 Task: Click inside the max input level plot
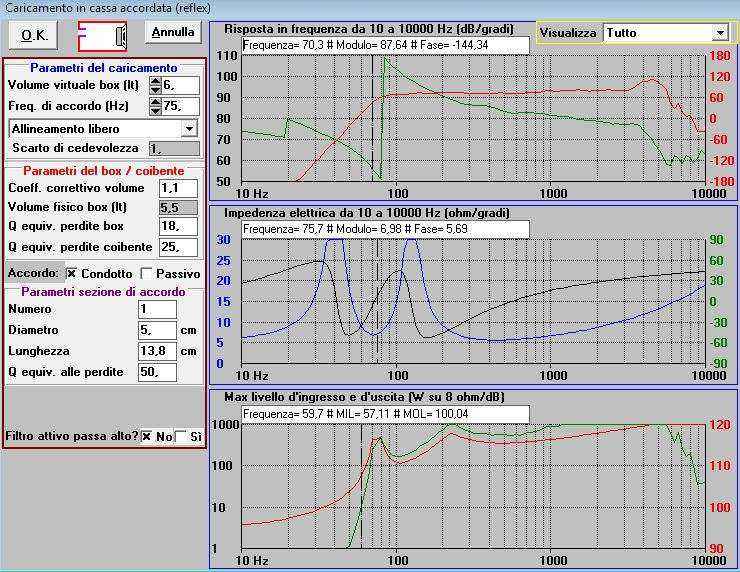click(x=473, y=486)
